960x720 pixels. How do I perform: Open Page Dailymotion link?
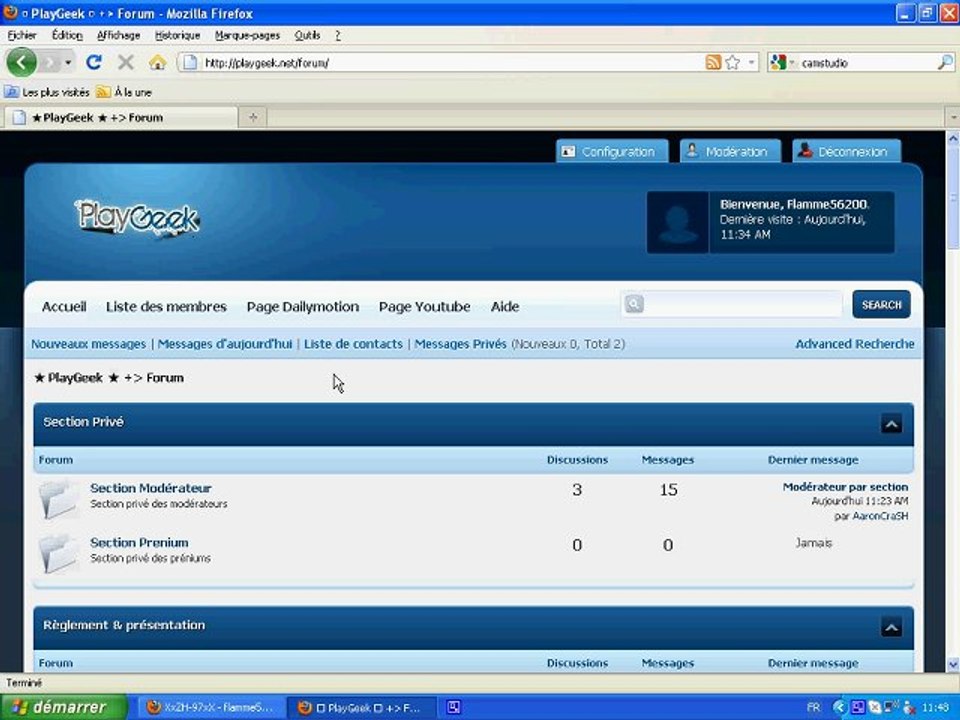303,307
